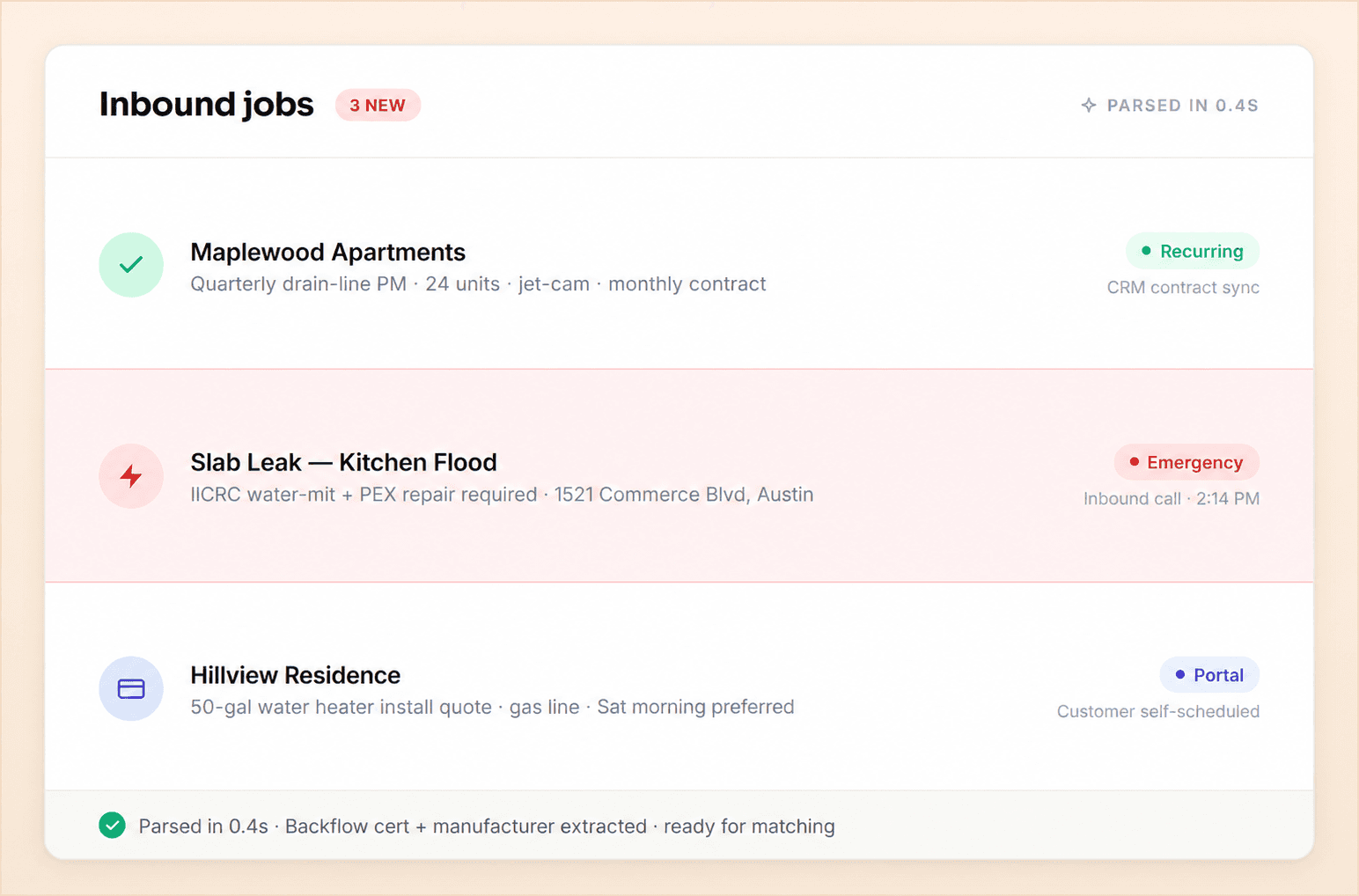The height and width of the screenshot is (896, 1359).
Task: Click the green checkmark icon for Maplewood Apartments
Action: pyautogui.click(x=131, y=265)
